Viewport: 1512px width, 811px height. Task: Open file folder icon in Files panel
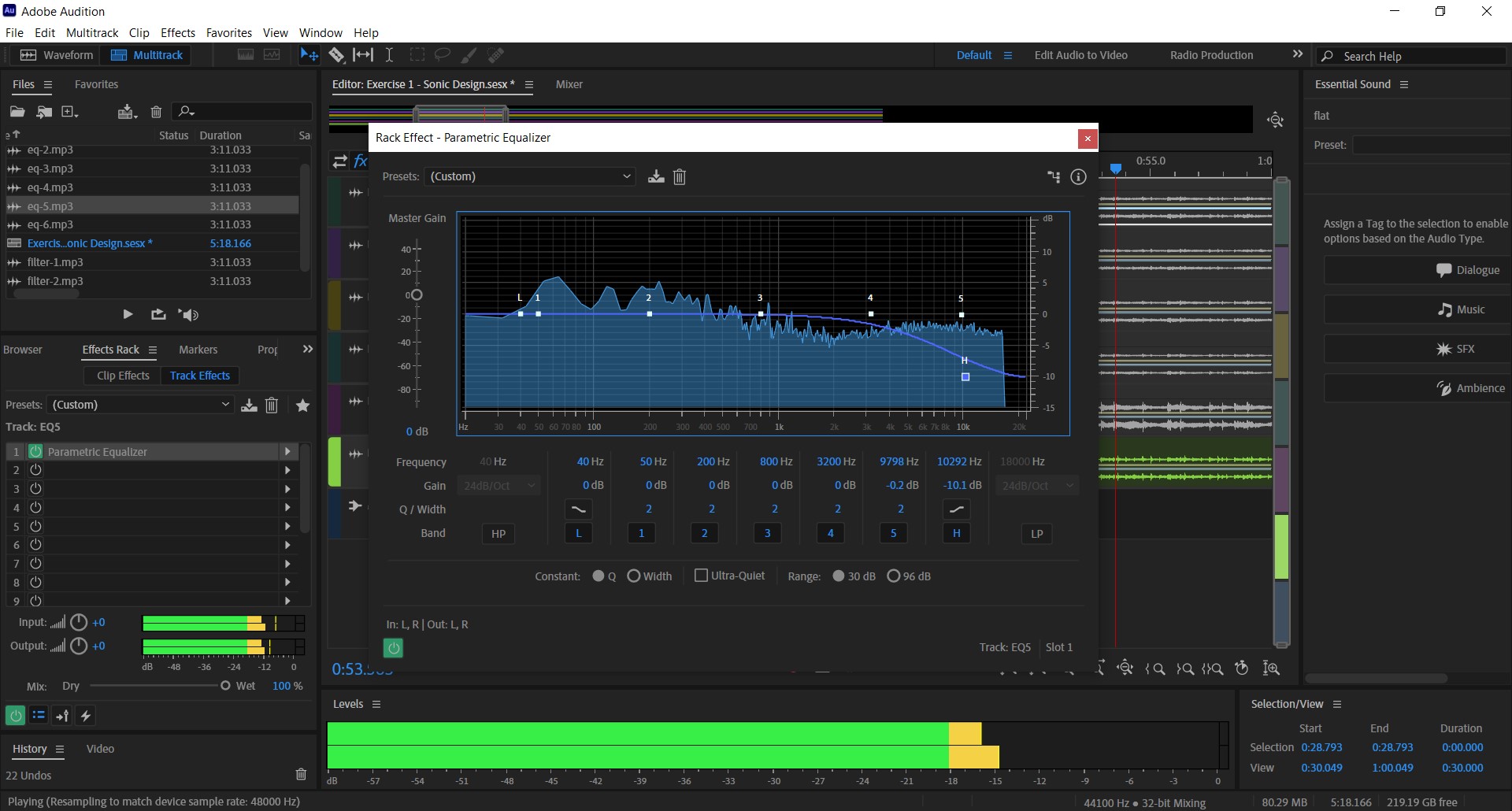click(x=17, y=112)
